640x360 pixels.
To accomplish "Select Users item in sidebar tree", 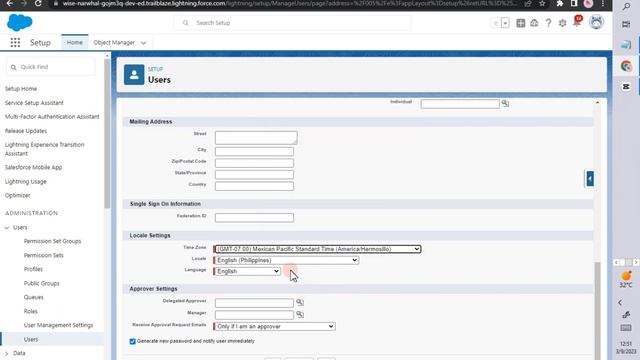I will pyautogui.click(x=31, y=340).
